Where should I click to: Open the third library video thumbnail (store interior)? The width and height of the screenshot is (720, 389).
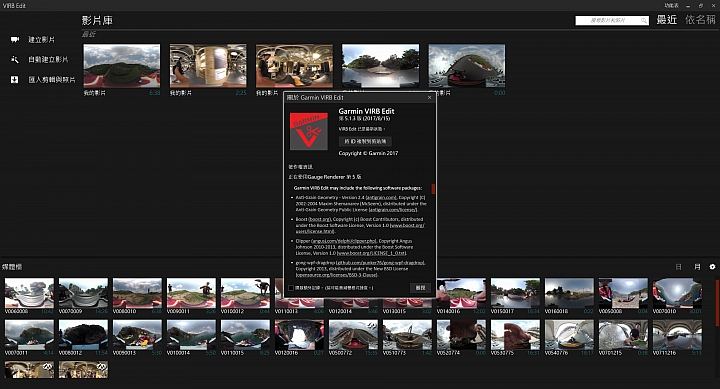(x=294, y=66)
